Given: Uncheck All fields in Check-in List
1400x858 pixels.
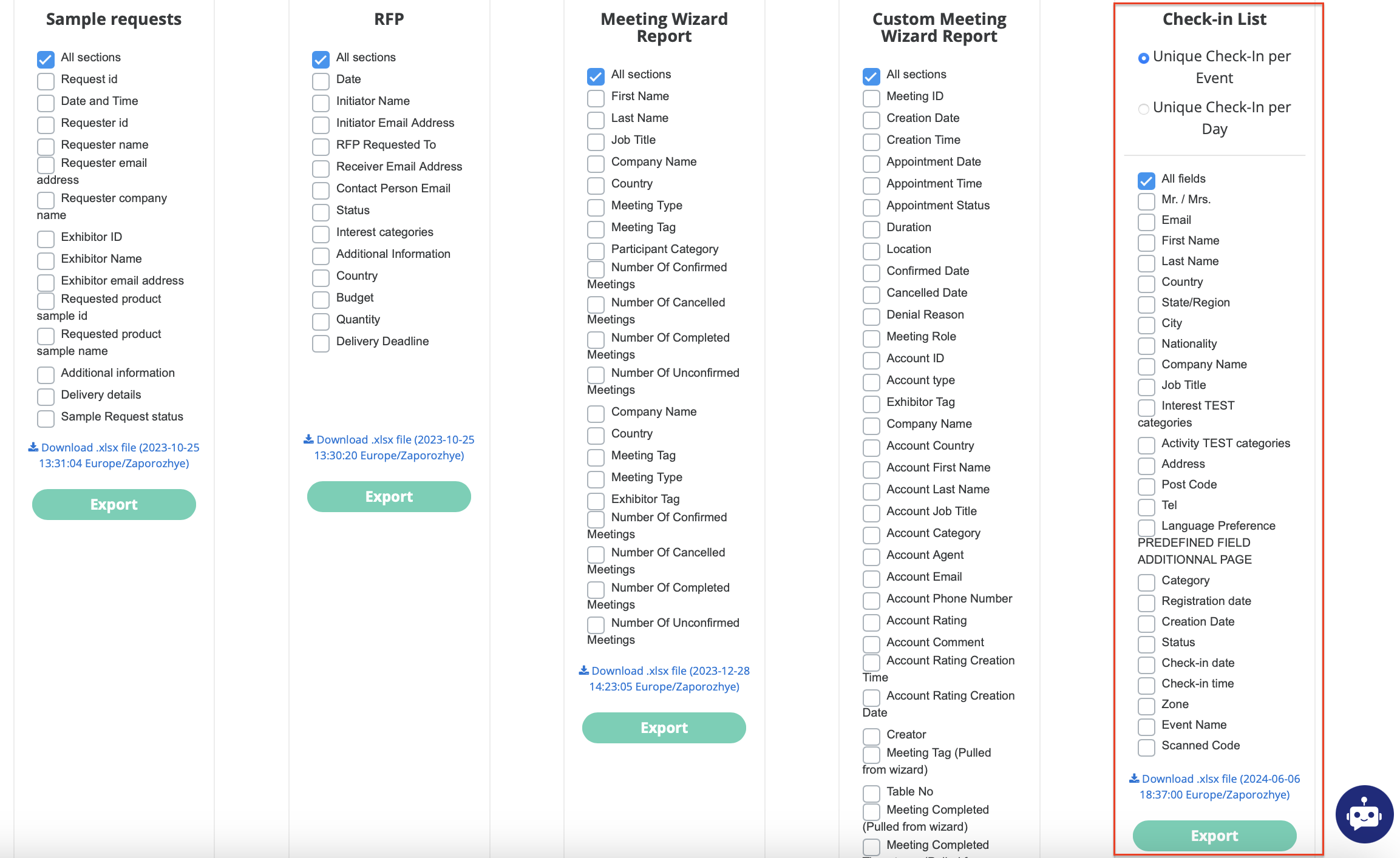Looking at the screenshot, I should 1146,180.
